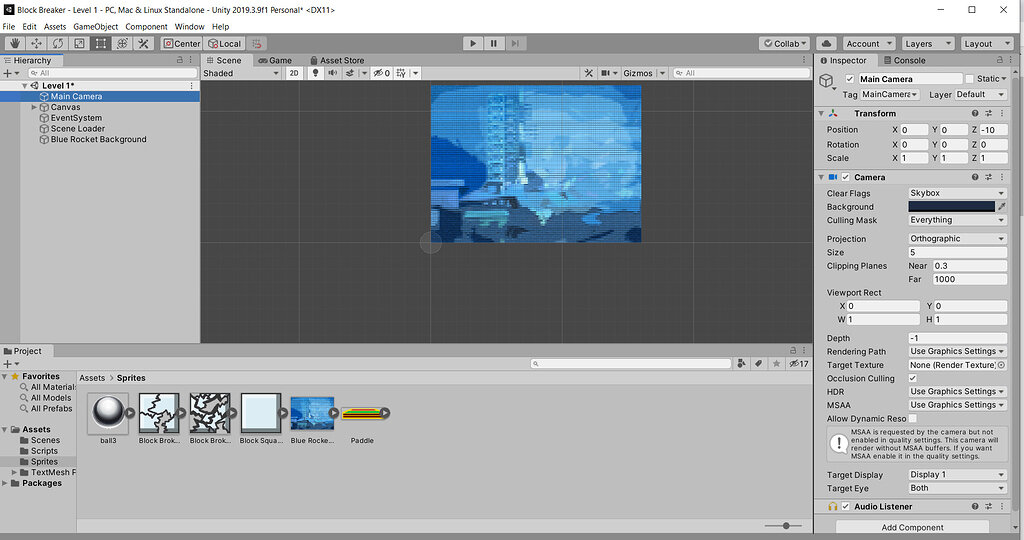Enable Allow Dynamic Resolution checkbox
Viewport: 1024px width, 540px height.
pyautogui.click(x=912, y=419)
